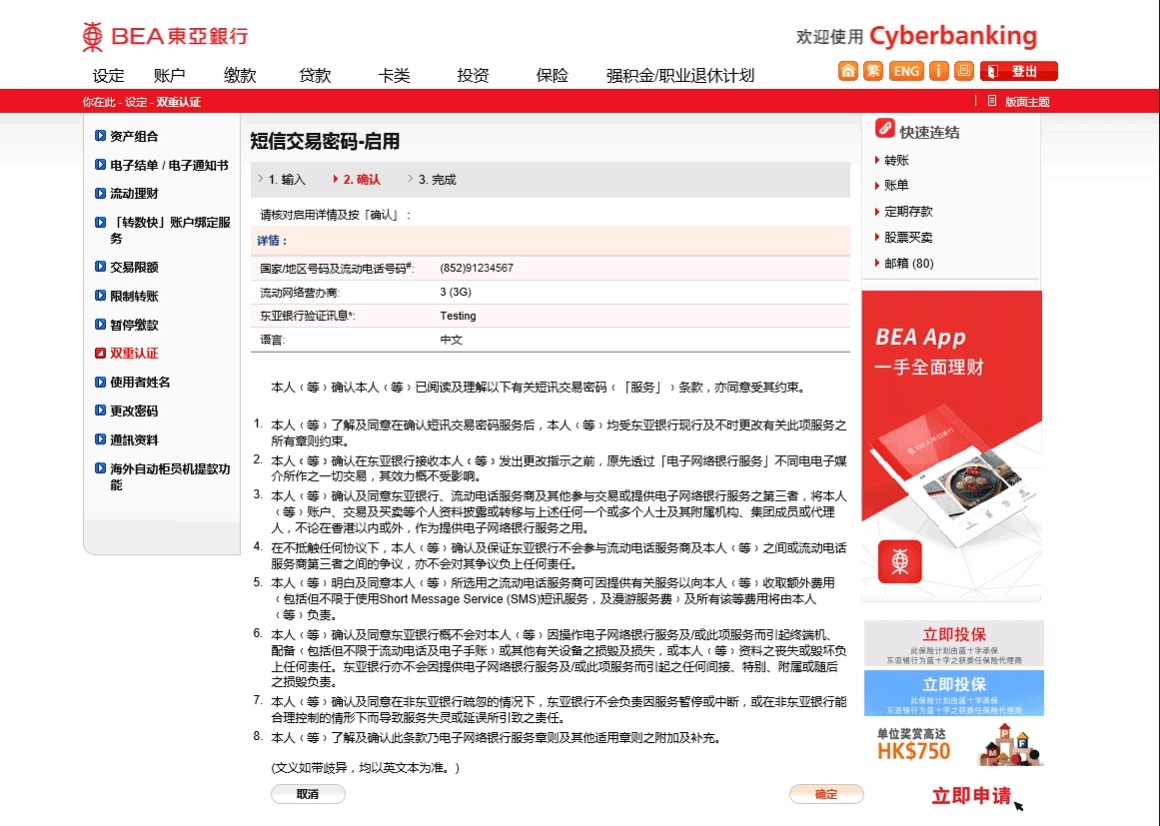The image size is (1160, 826).
Task: Open the 账户 menu
Action: click(169, 75)
